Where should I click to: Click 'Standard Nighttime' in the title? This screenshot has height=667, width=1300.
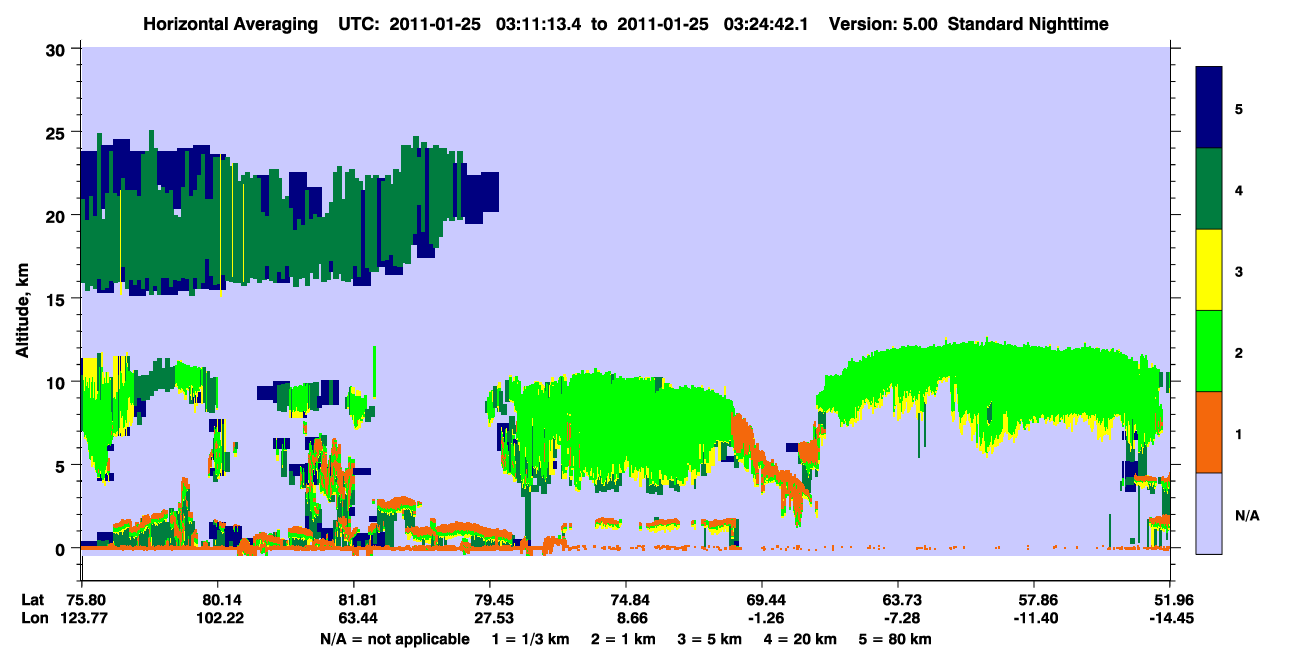(x=1028, y=24)
